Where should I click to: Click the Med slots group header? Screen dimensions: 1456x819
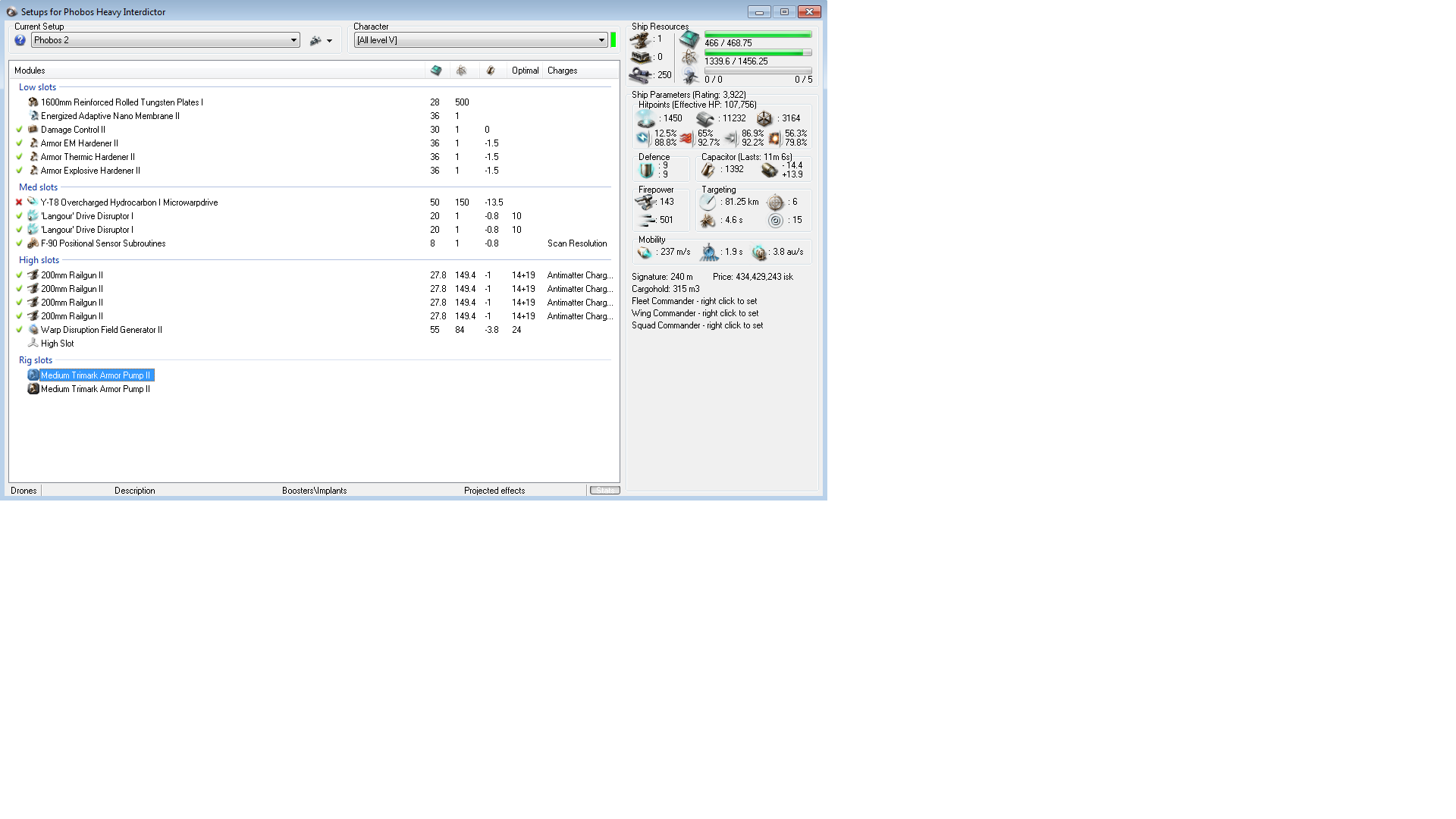coord(39,187)
